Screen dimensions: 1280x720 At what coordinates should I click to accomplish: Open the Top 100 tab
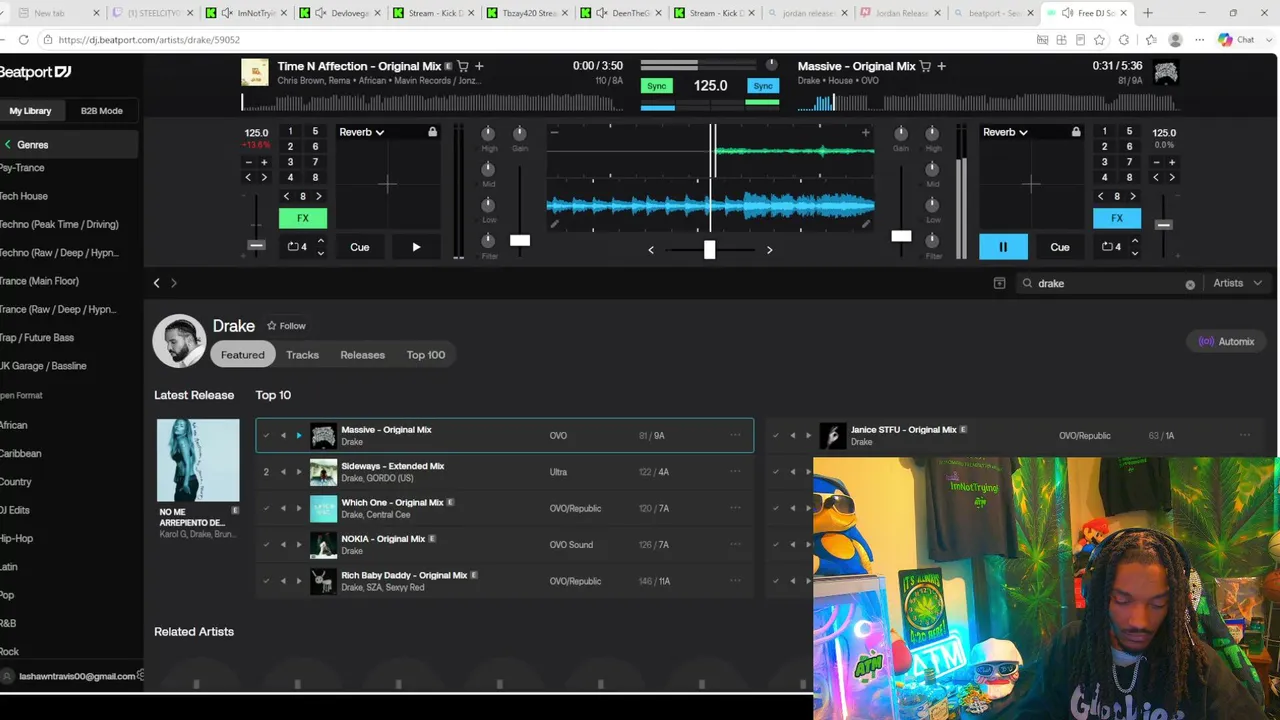click(426, 355)
